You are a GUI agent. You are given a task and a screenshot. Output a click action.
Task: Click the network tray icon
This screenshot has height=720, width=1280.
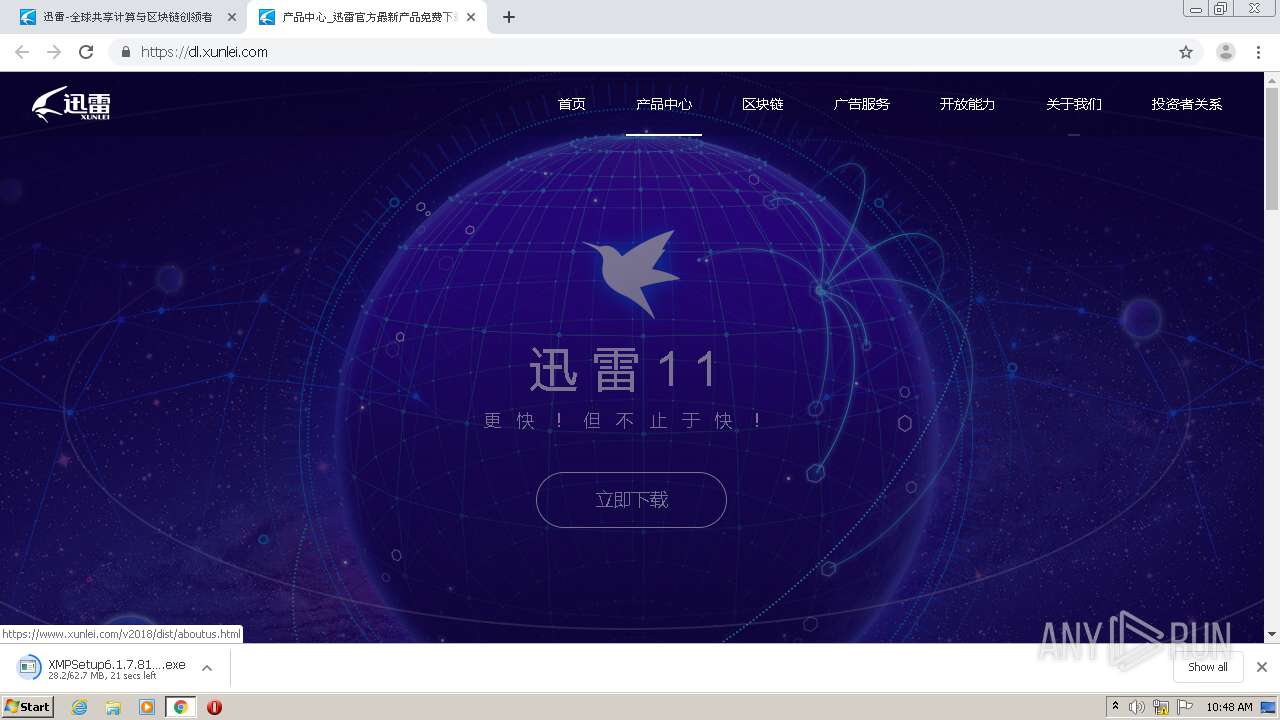pyautogui.click(x=1161, y=707)
